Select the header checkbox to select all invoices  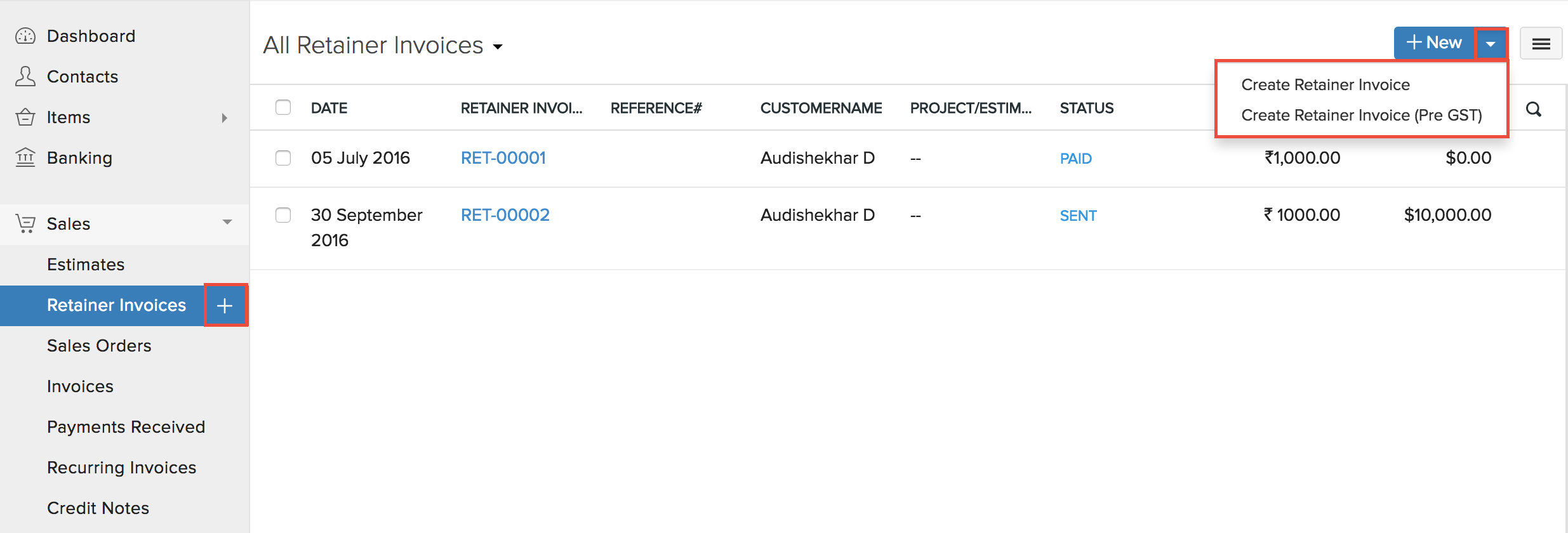coord(283,107)
